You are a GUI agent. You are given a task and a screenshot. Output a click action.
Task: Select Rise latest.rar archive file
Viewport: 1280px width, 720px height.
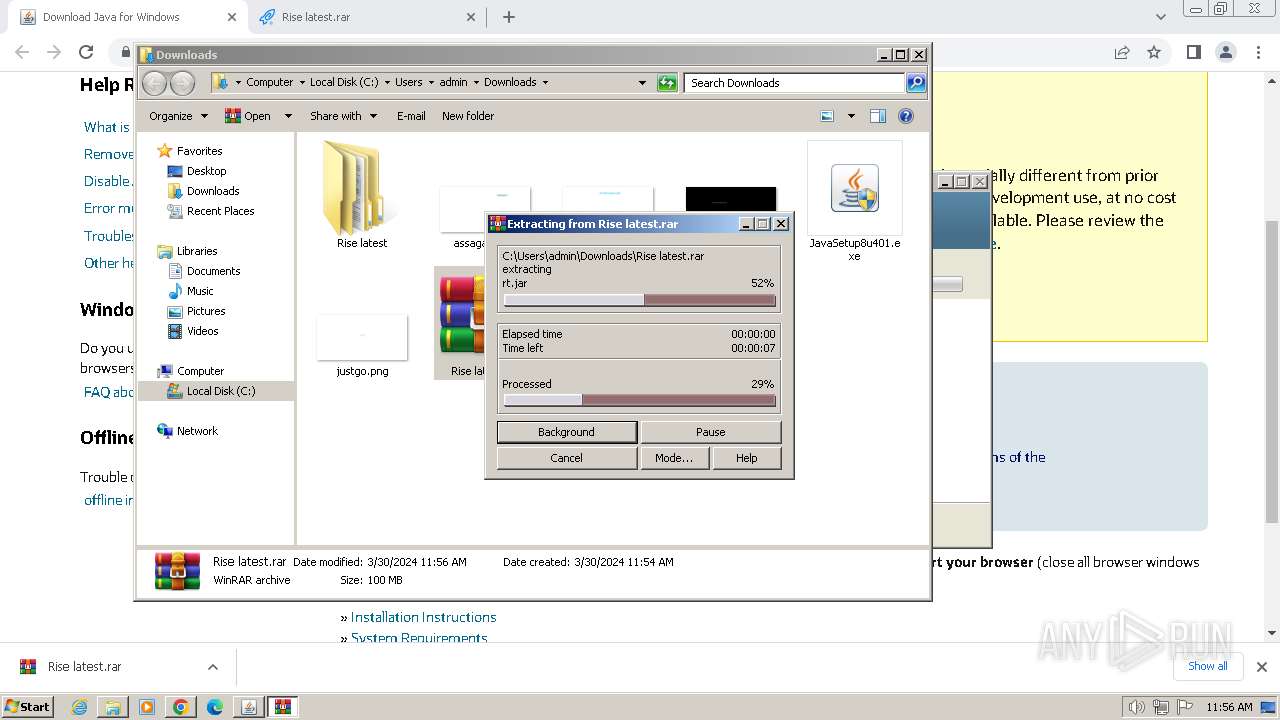click(x=462, y=324)
